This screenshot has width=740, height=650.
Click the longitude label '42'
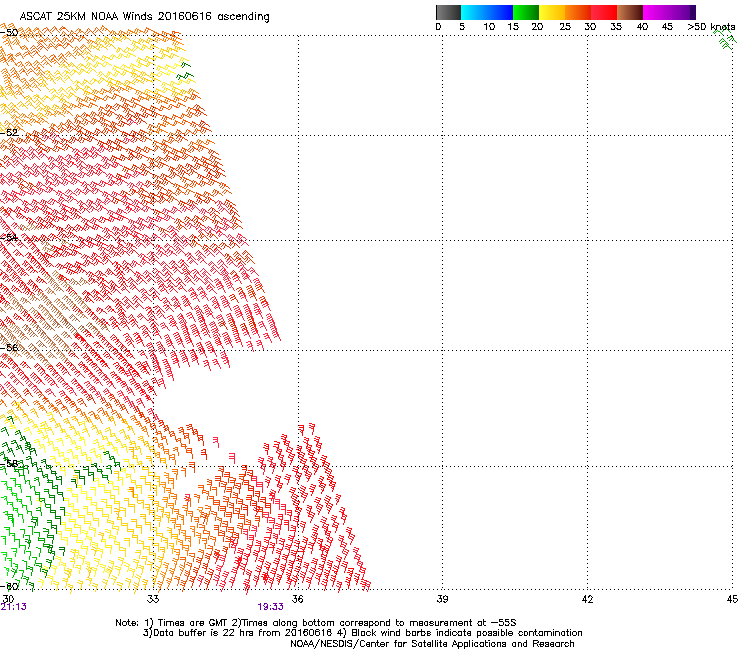pos(587,599)
